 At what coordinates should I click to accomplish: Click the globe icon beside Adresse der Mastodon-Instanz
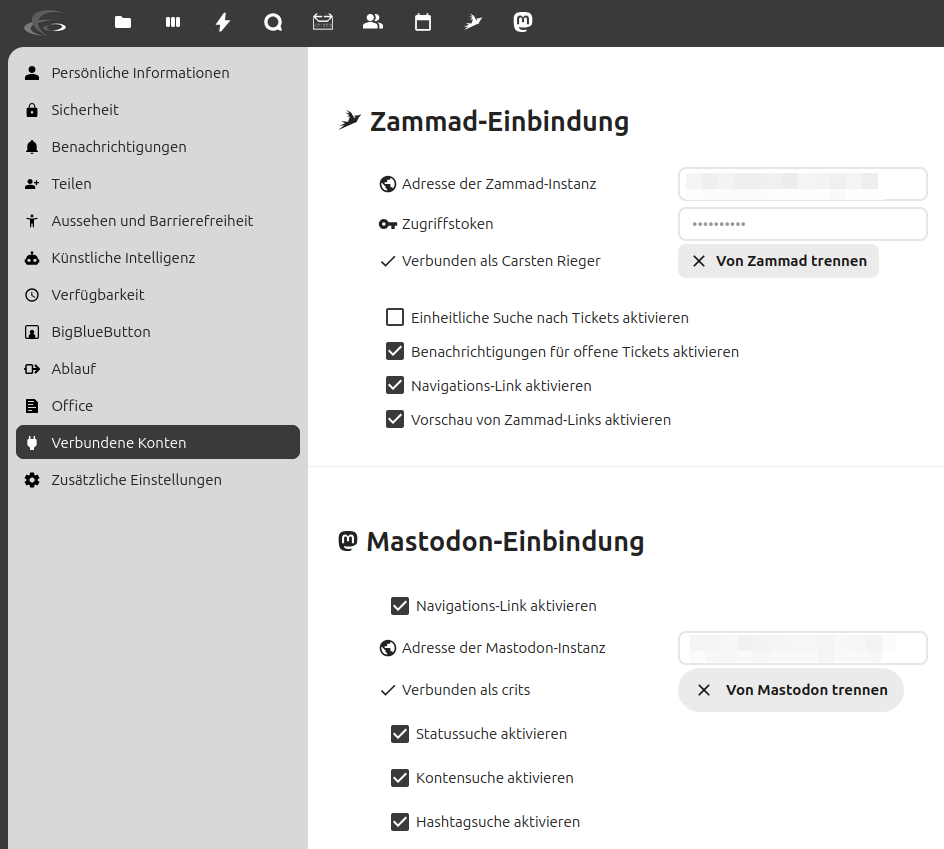pyautogui.click(x=388, y=648)
